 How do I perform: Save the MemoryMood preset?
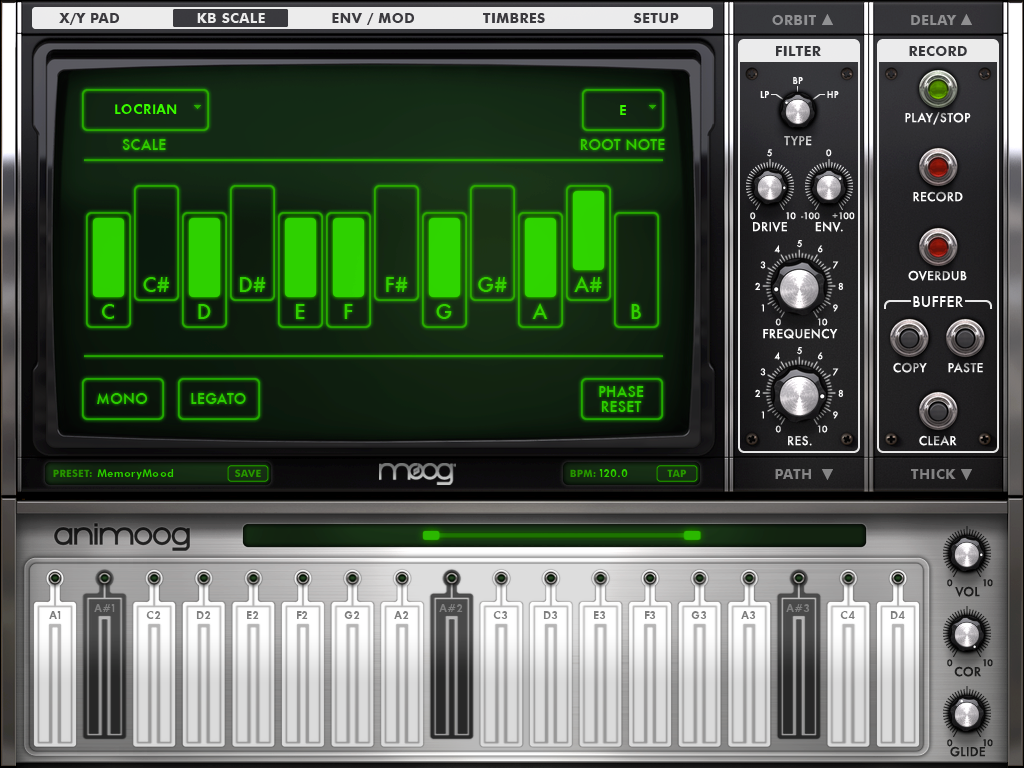point(247,474)
